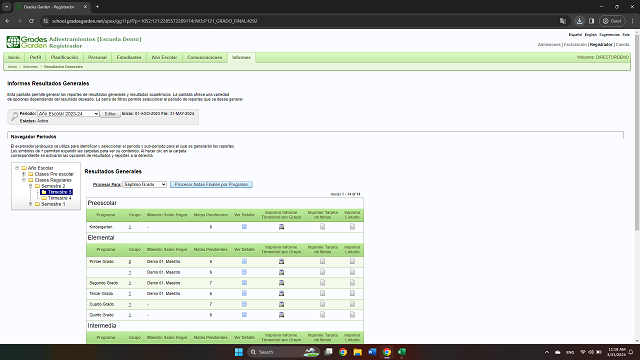Switch to the Planificación tab
The image size is (640, 360).
[x=64, y=58]
